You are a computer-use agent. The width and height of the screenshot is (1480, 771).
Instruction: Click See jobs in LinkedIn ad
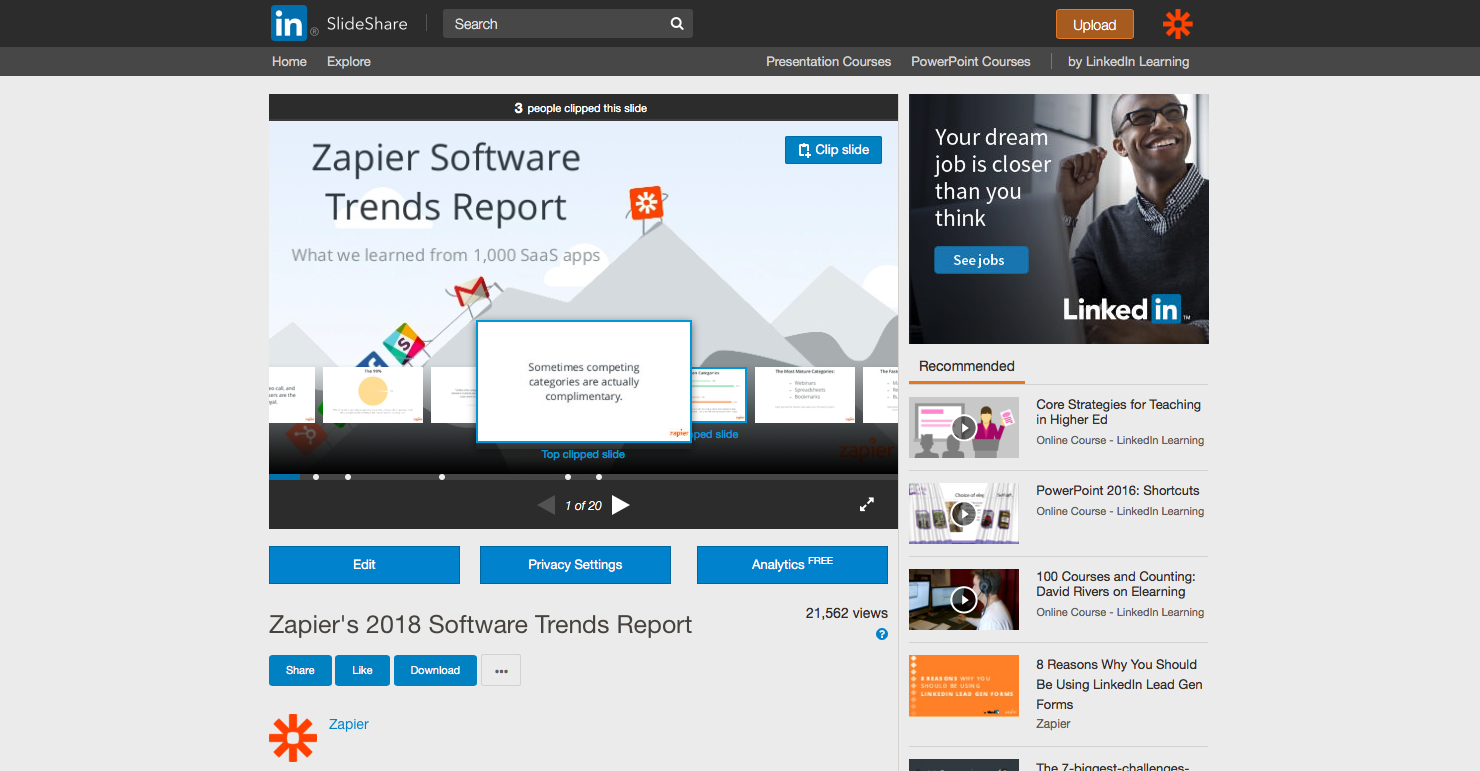[x=981, y=260]
